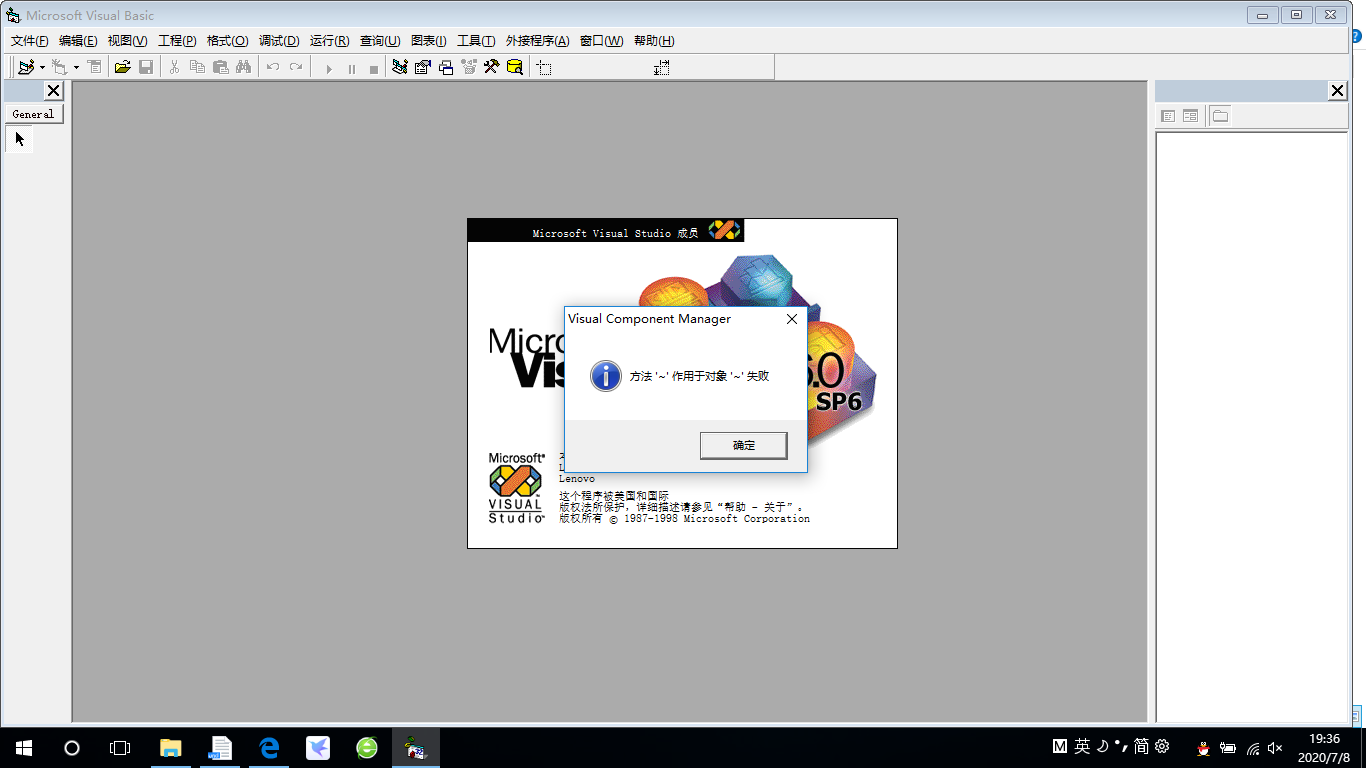Click the Find binoculars icon
Viewport: 1366px width, 768px height.
(x=243, y=67)
